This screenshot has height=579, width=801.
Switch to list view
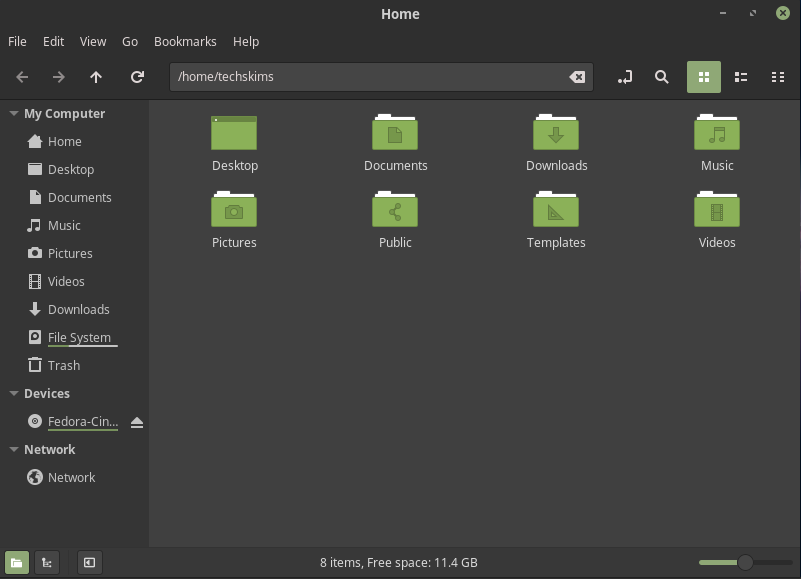coord(740,77)
